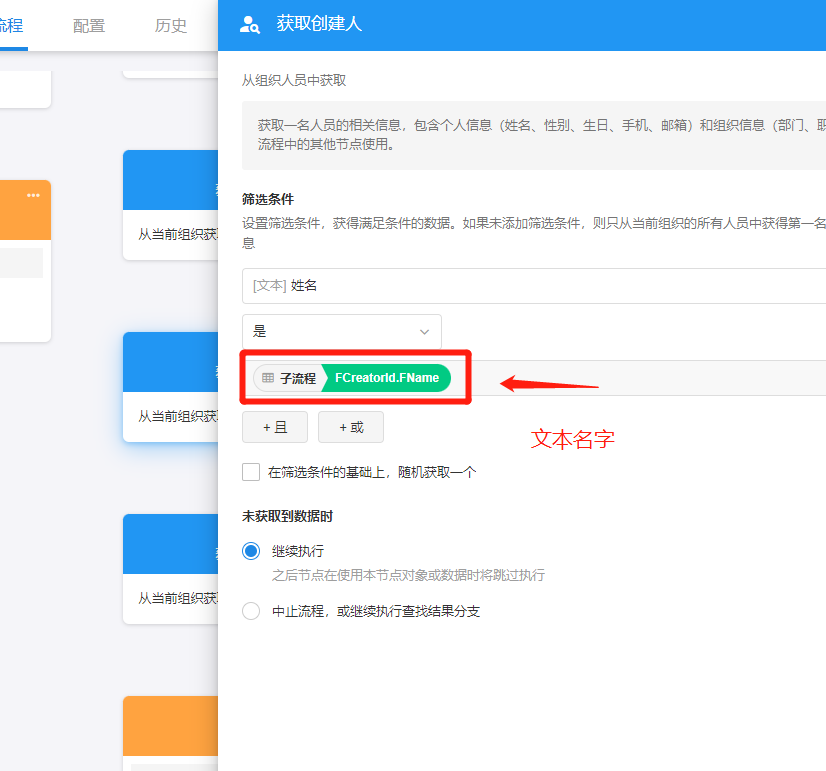This screenshot has height=771, width=826.
Task: Select the 中止流程 radio option
Action: click(x=251, y=611)
